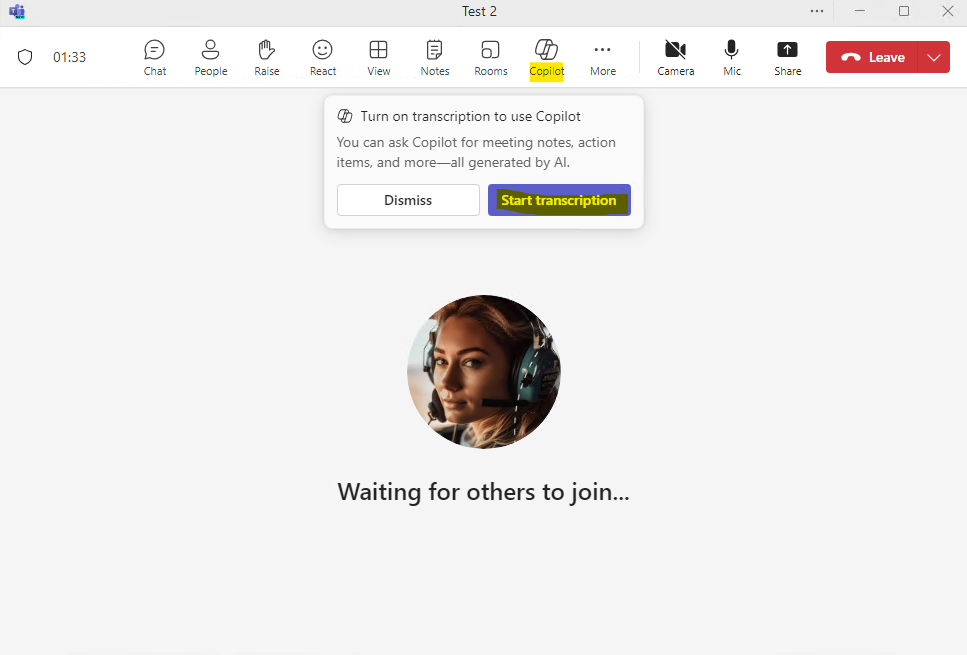The width and height of the screenshot is (967, 655).
Task: Show the People participants list
Action: (211, 58)
